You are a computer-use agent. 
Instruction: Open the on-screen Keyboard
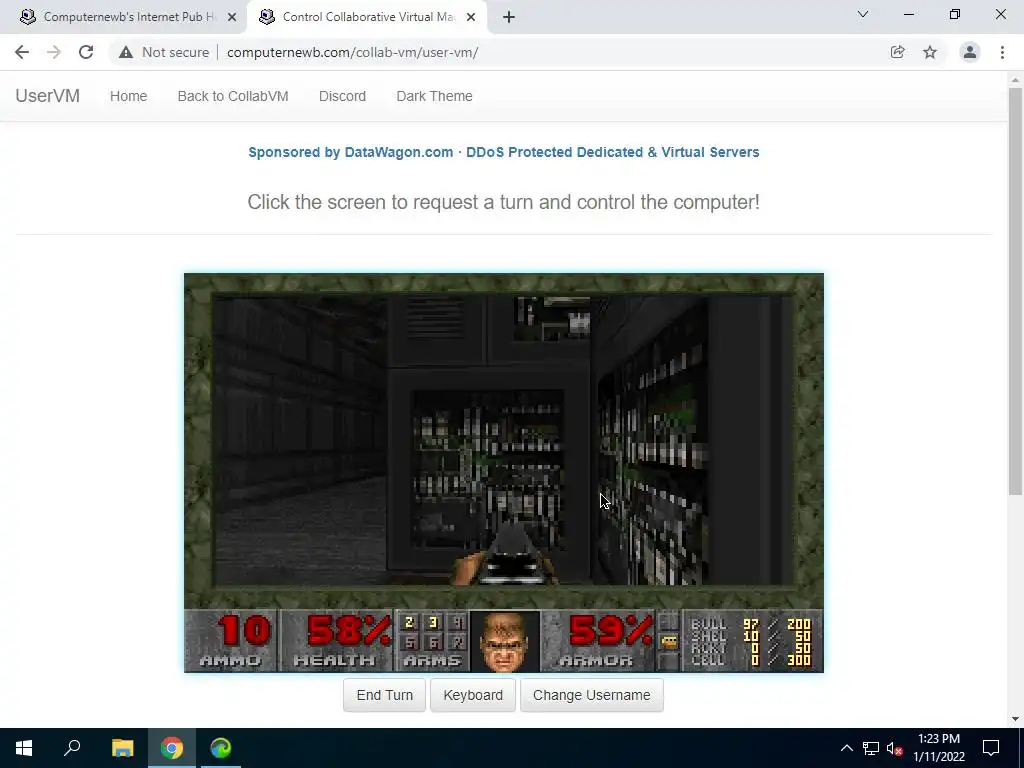(x=473, y=695)
